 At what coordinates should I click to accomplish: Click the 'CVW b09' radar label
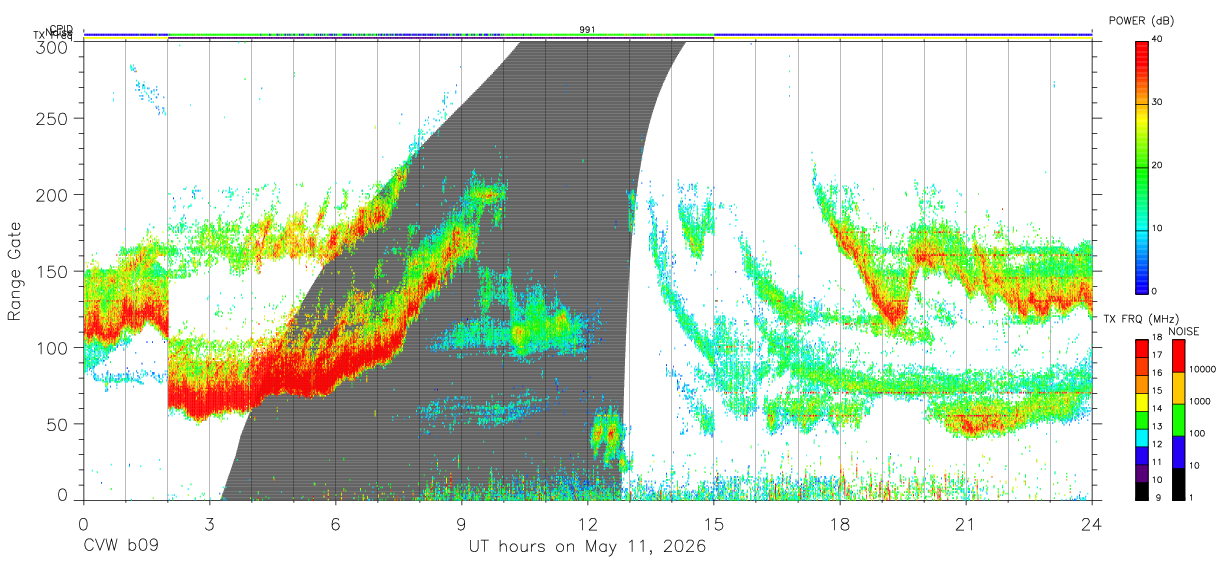pos(121,547)
